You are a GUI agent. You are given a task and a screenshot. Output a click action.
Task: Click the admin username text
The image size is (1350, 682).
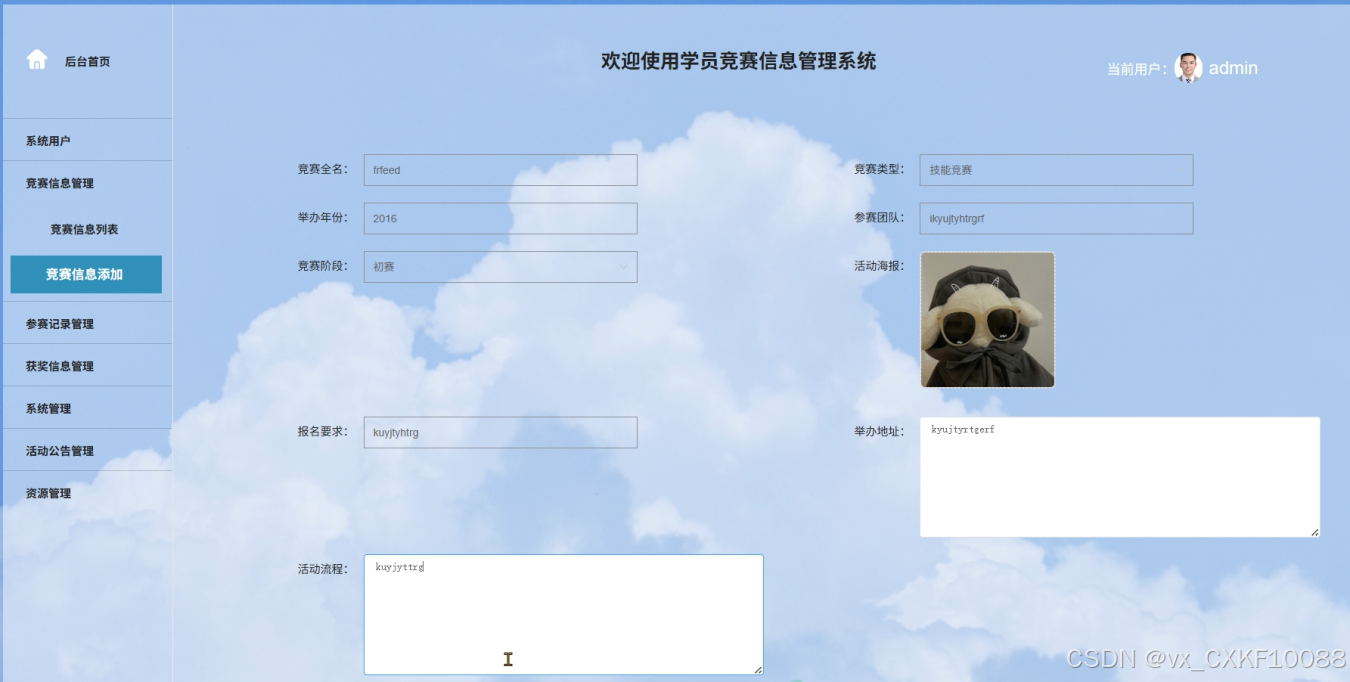[x=1233, y=68]
